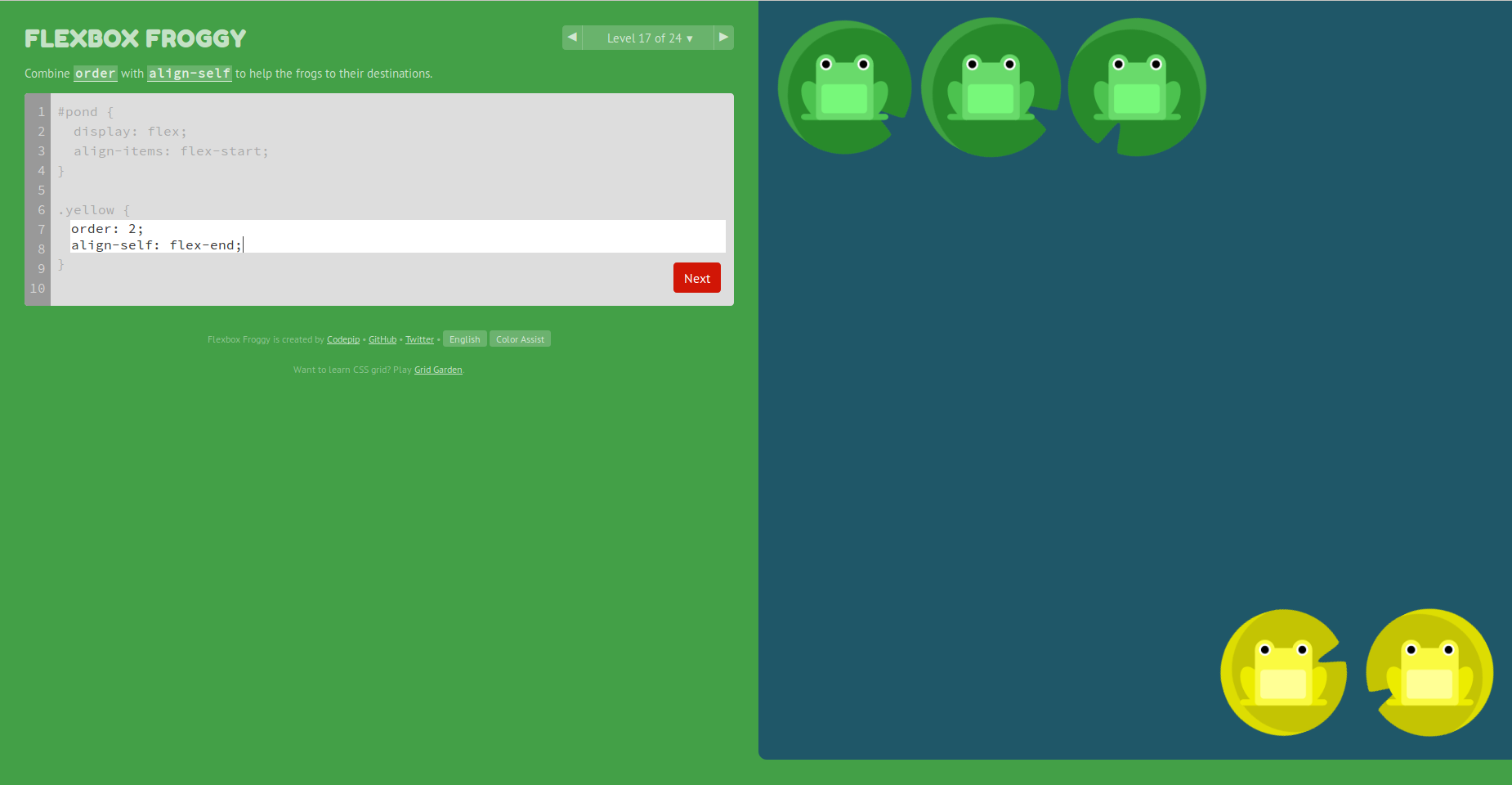Screen dimensions: 1512x785
Task: Toggle the Color Assist button
Action: (x=520, y=339)
